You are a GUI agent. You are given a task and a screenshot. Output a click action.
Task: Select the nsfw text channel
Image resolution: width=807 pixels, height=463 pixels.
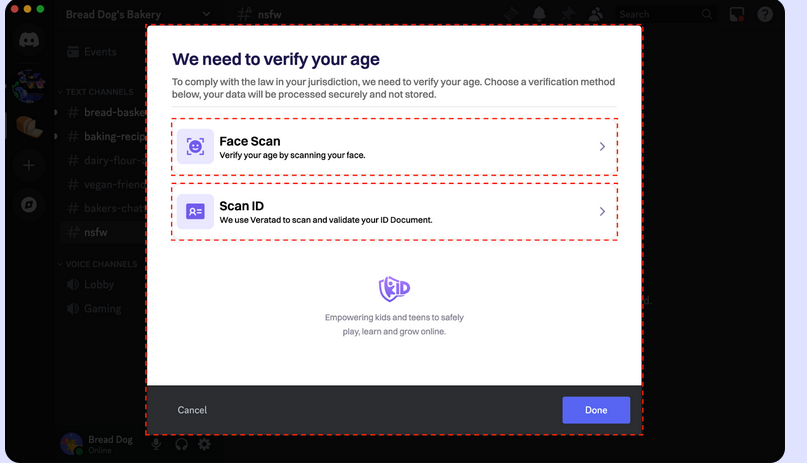click(96, 232)
